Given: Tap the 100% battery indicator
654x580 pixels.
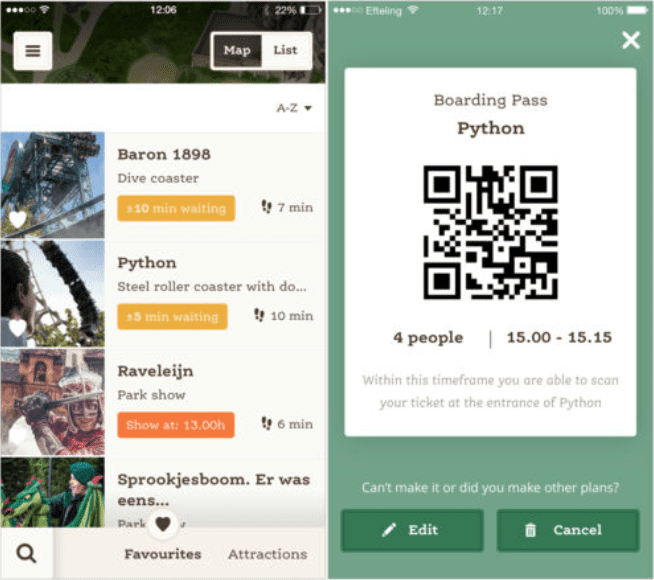Looking at the screenshot, I should (622, 10).
